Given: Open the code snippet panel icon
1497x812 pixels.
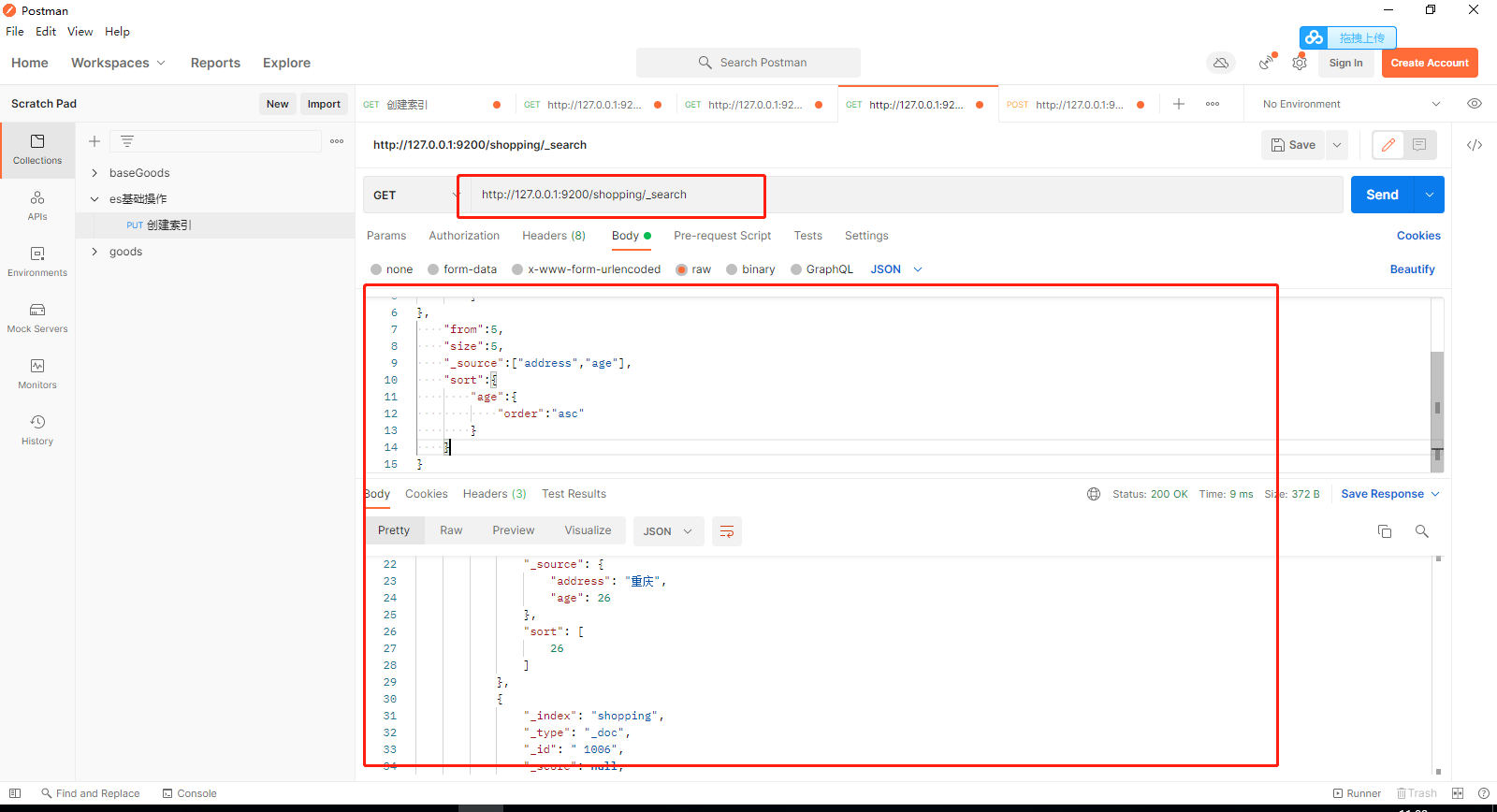Looking at the screenshot, I should click(1475, 145).
